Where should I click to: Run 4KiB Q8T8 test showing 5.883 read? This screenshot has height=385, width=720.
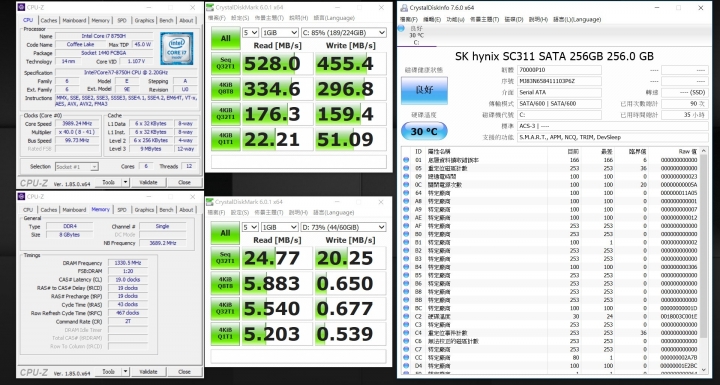pyautogui.click(x=225, y=283)
